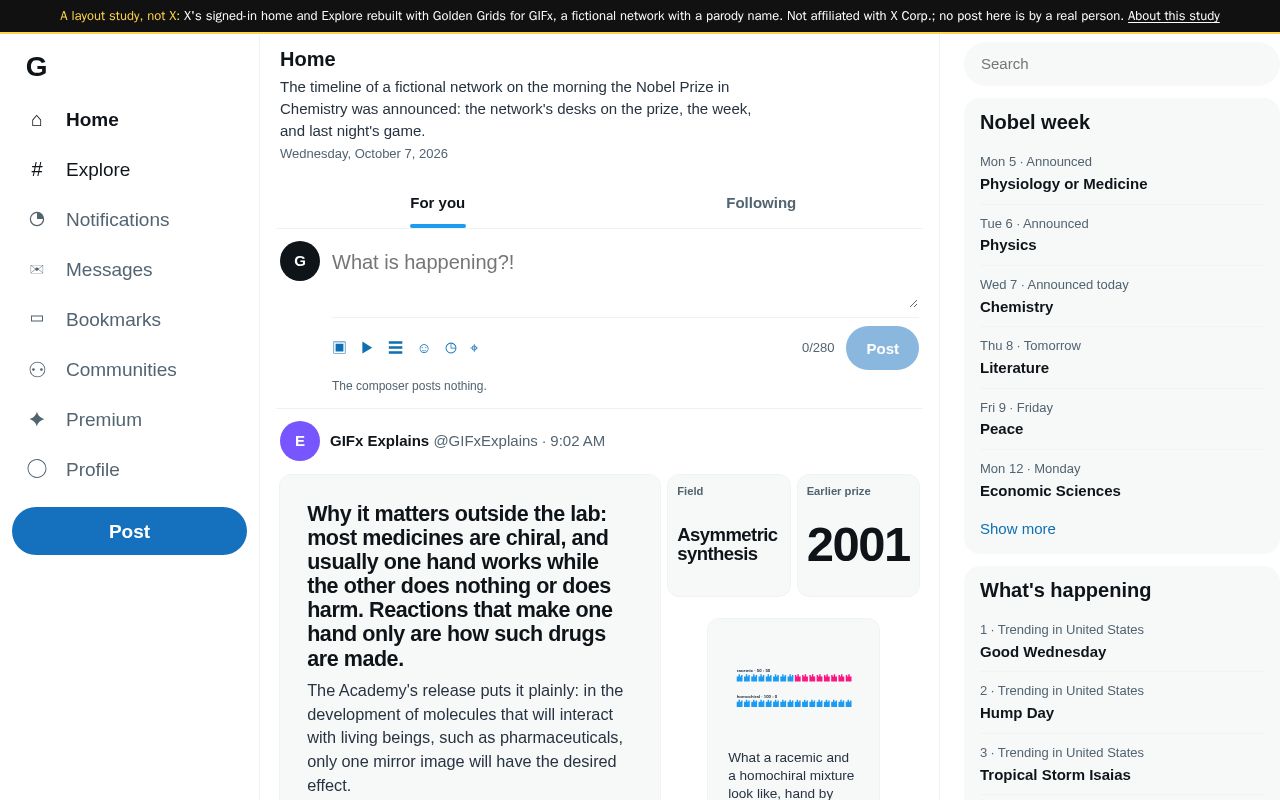Click the What is happening composer box
The image size is (1280, 800).
[625, 275]
